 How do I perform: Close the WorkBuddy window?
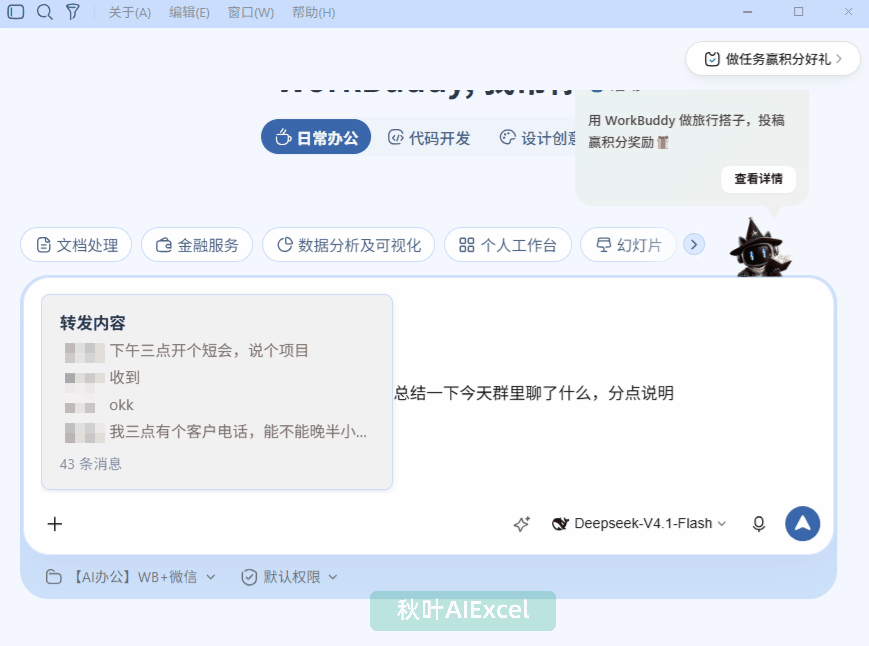(x=848, y=12)
